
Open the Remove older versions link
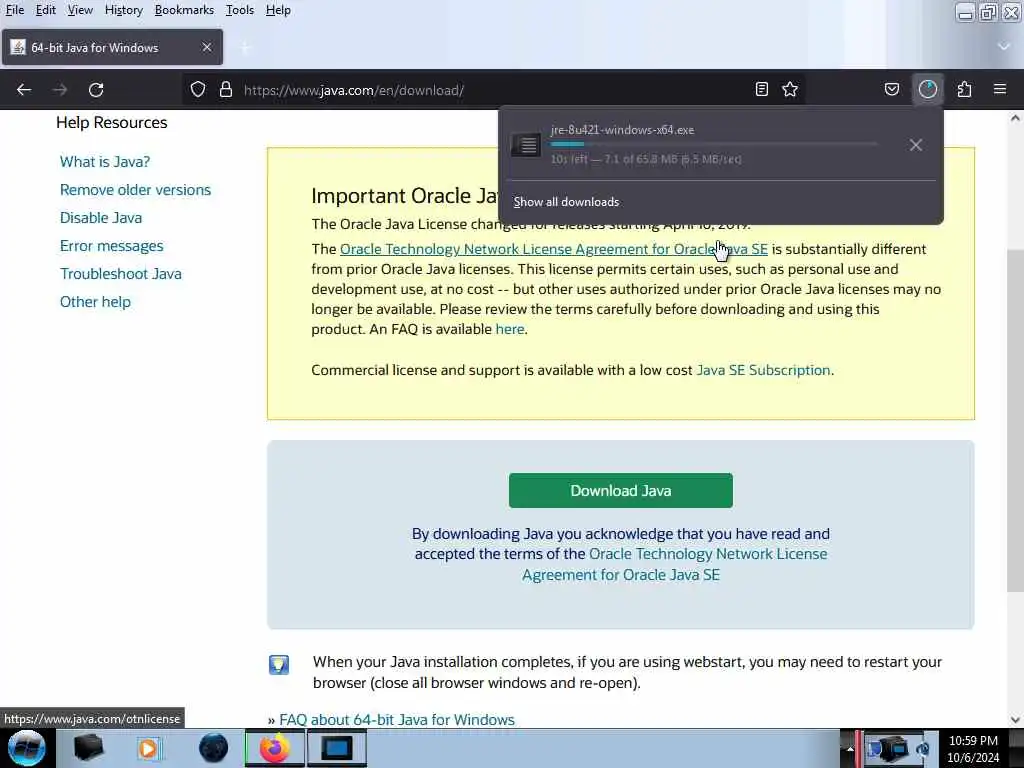[x=135, y=189]
